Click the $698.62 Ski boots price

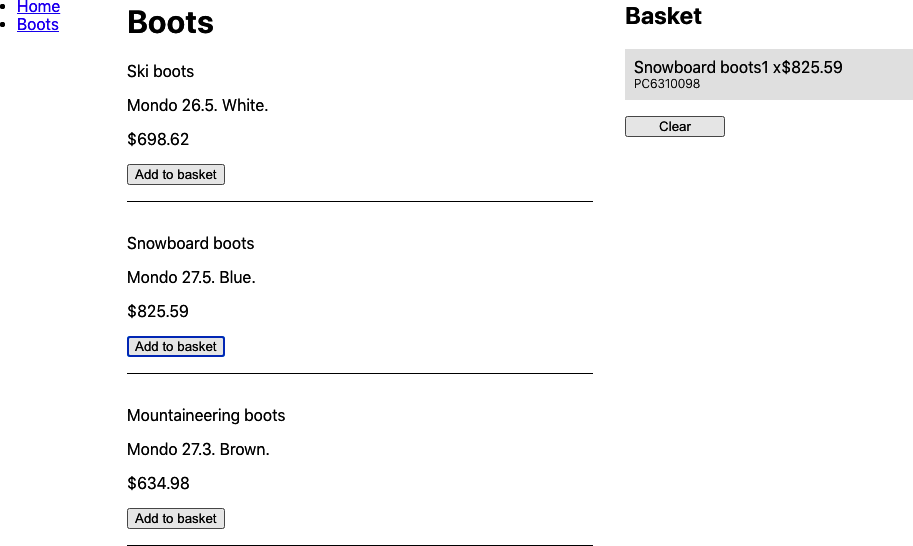tap(158, 140)
